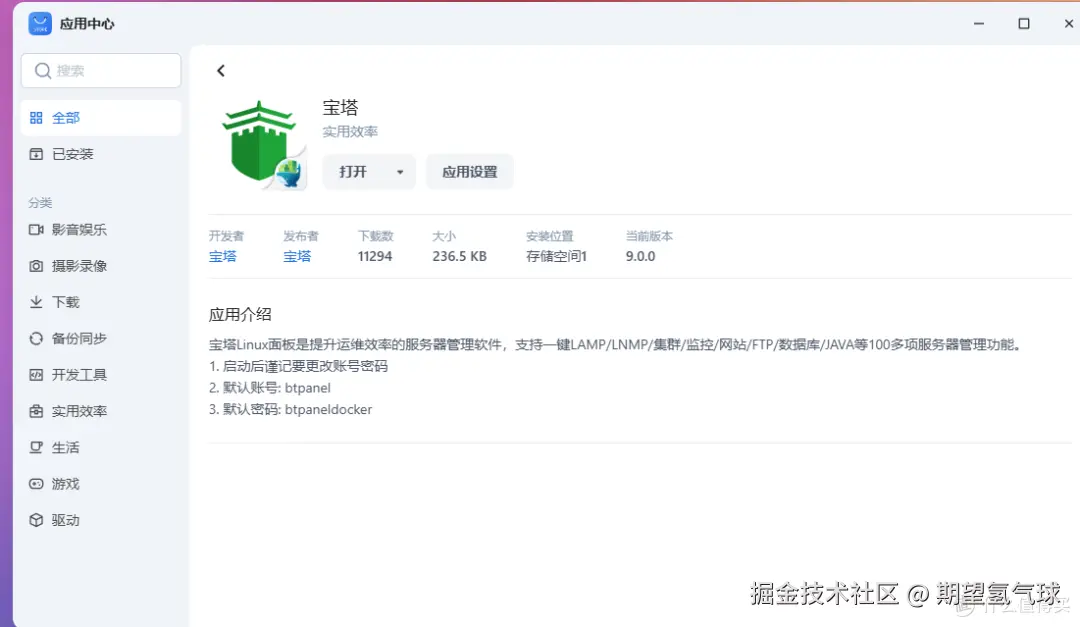The height and width of the screenshot is (627, 1080).
Task: Follow the publisher 宝塔 link
Action: coord(297,256)
